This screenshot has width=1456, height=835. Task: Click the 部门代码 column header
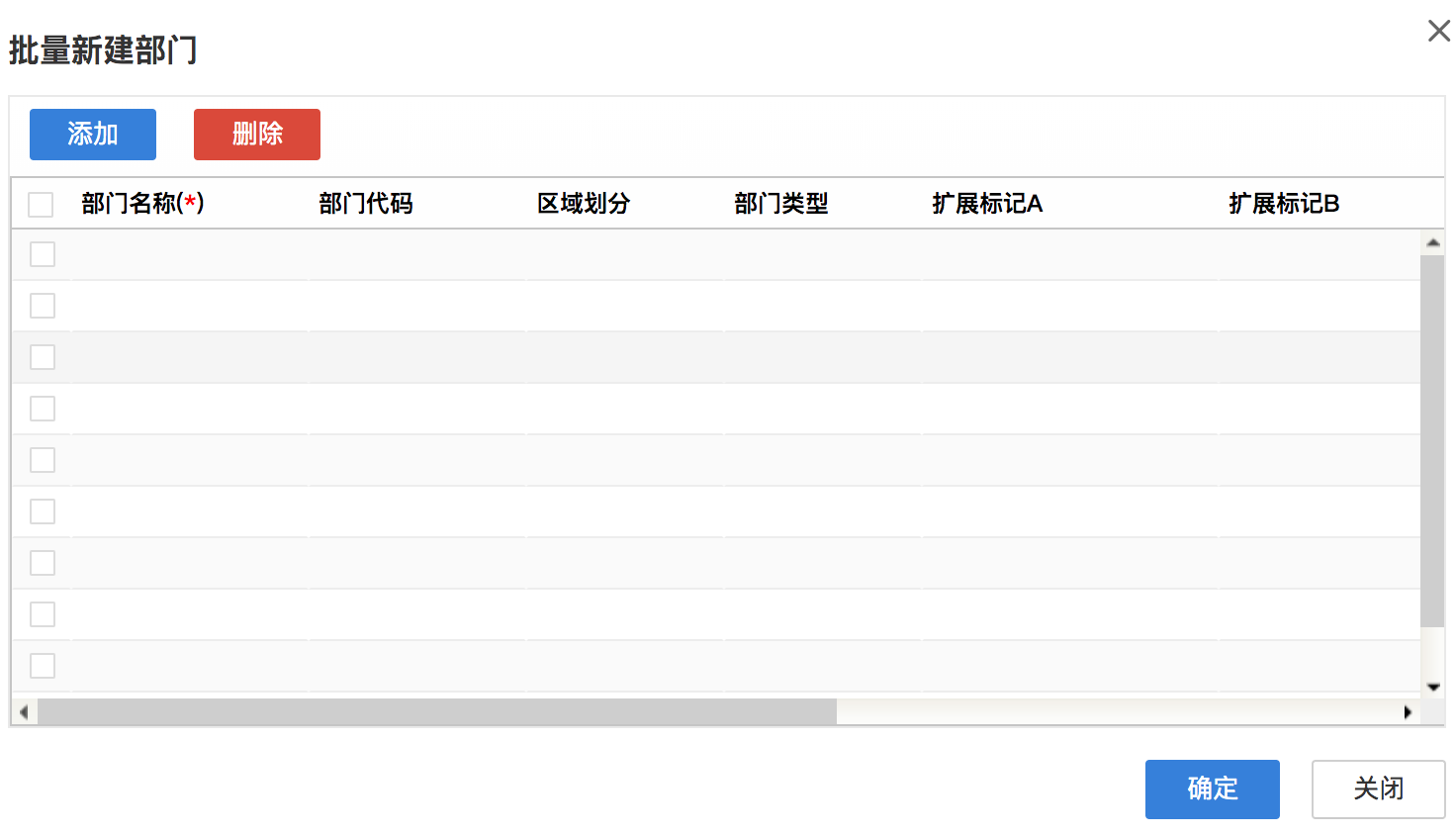[x=366, y=204]
